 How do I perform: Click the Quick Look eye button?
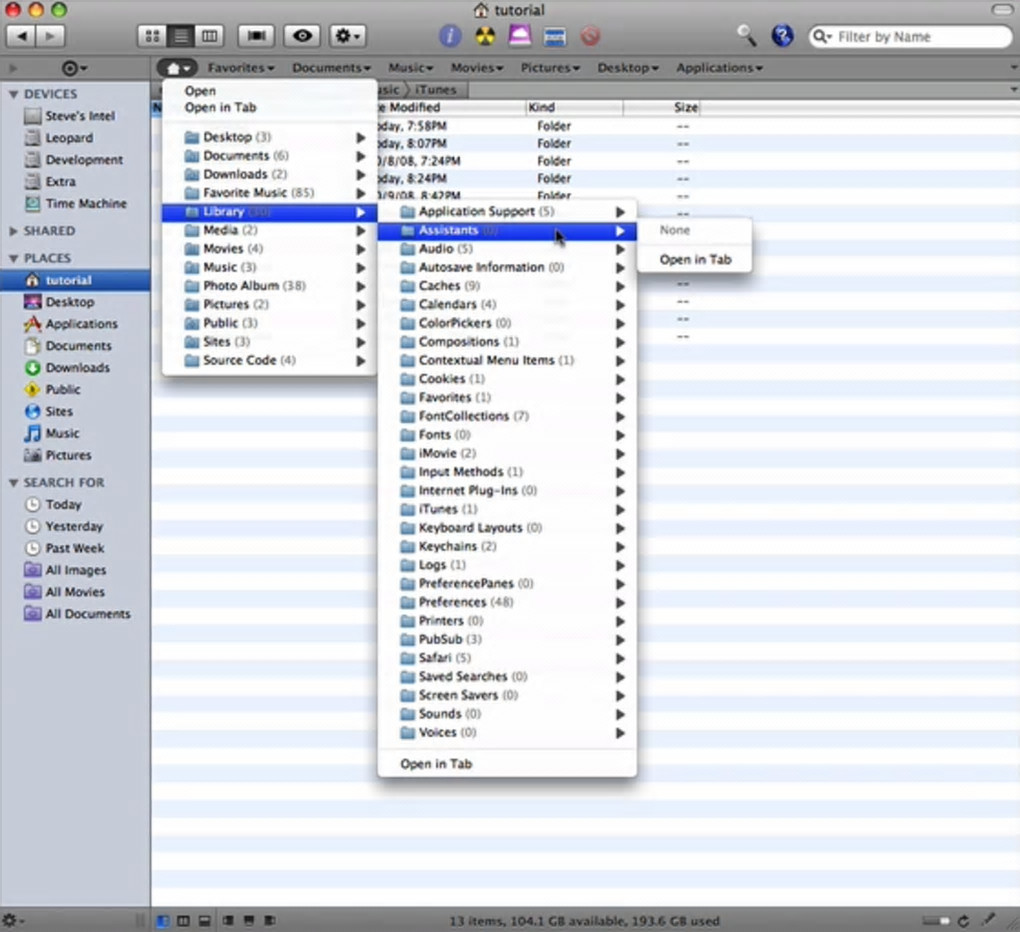point(302,36)
